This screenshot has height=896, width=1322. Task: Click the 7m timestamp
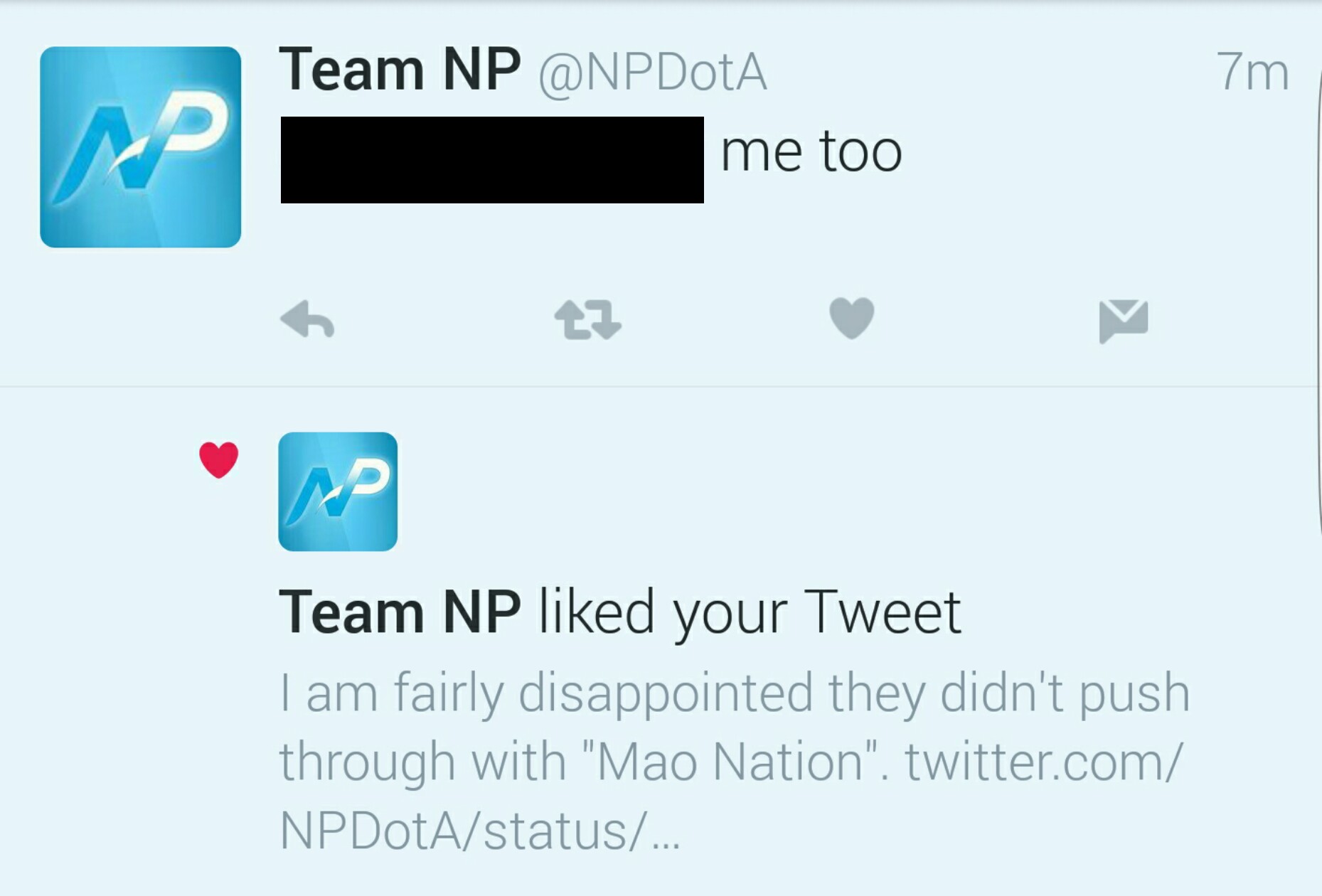1252,72
